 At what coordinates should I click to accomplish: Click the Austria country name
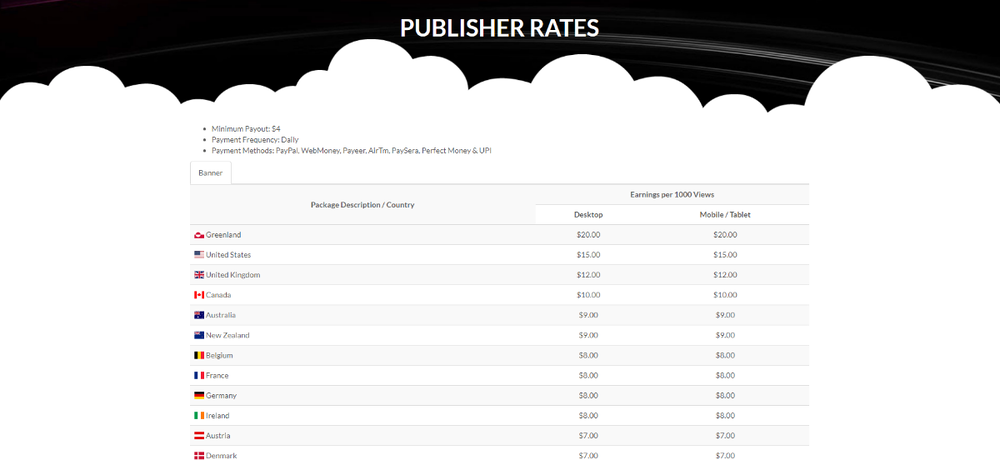(219, 436)
